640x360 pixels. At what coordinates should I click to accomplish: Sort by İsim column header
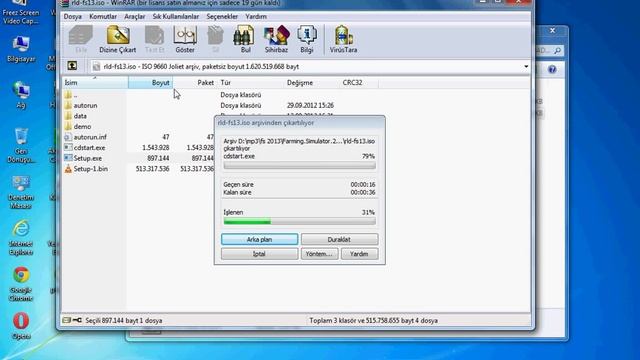tap(95, 82)
